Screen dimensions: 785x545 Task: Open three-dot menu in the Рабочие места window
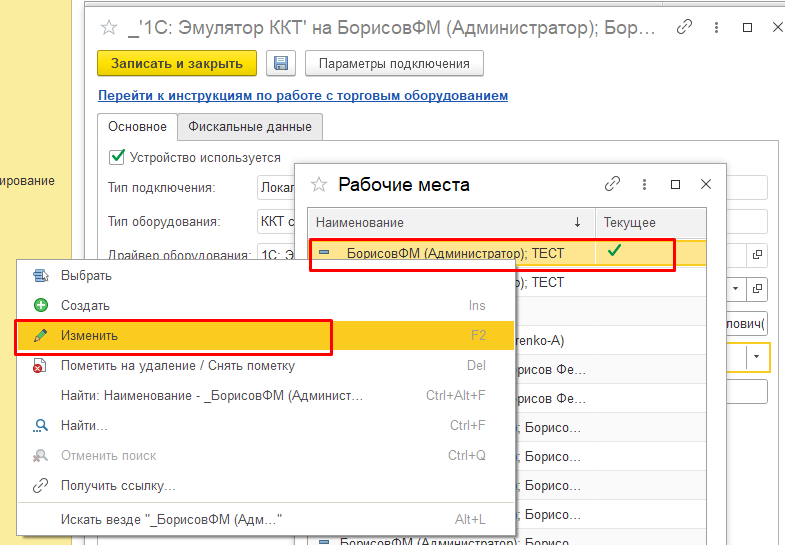(x=644, y=185)
